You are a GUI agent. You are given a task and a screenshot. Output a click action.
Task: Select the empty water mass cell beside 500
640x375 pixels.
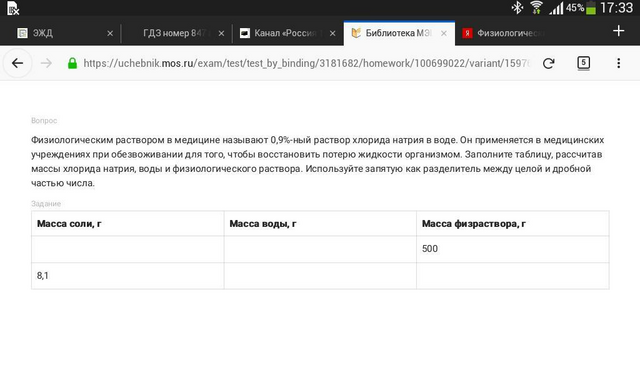(x=320, y=249)
